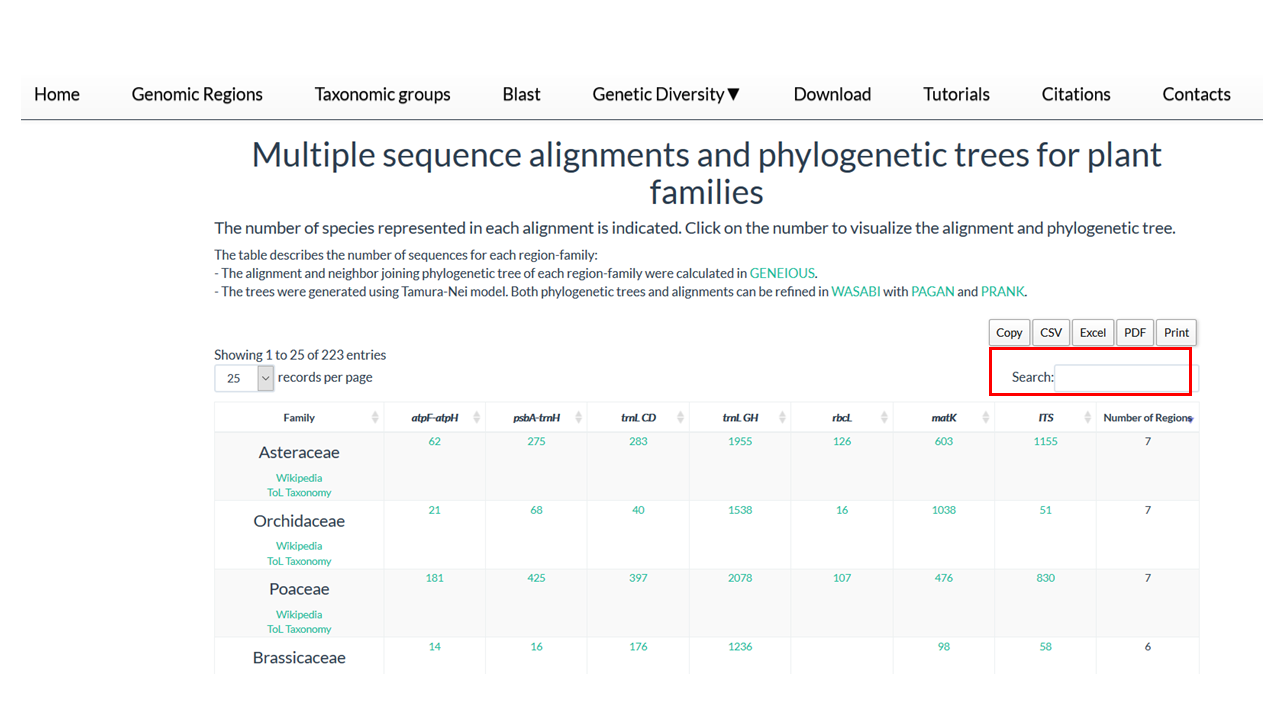Open the Home menu item

pyautogui.click(x=57, y=94)
